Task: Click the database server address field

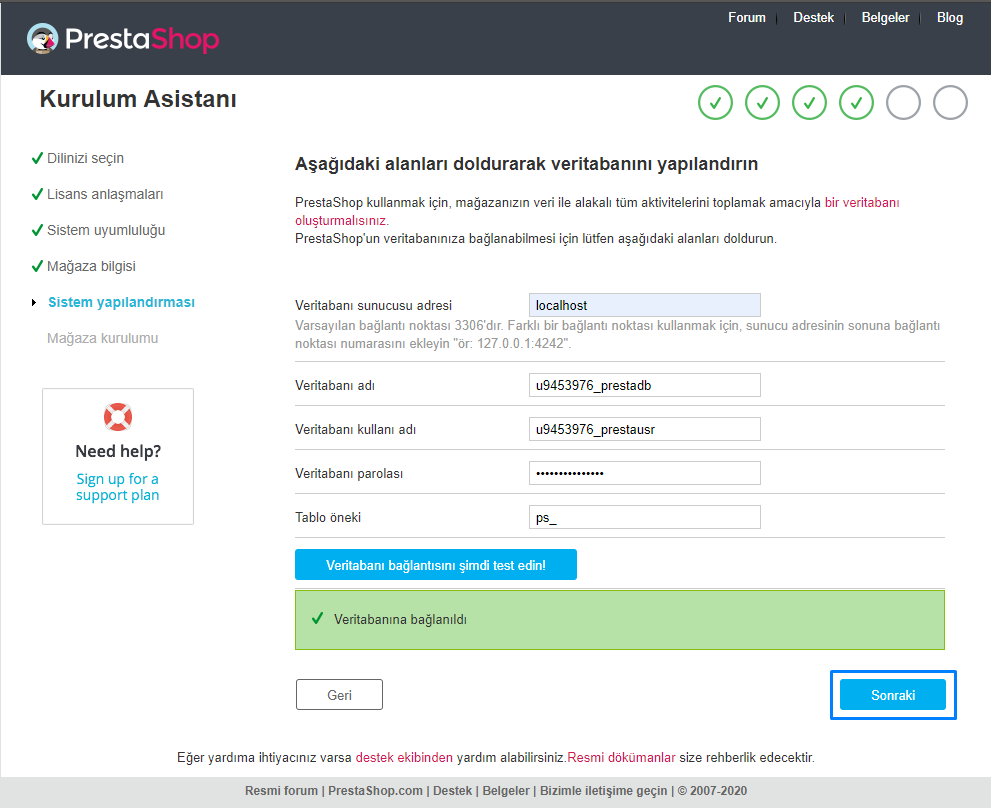Action: [x=645, y=305]
